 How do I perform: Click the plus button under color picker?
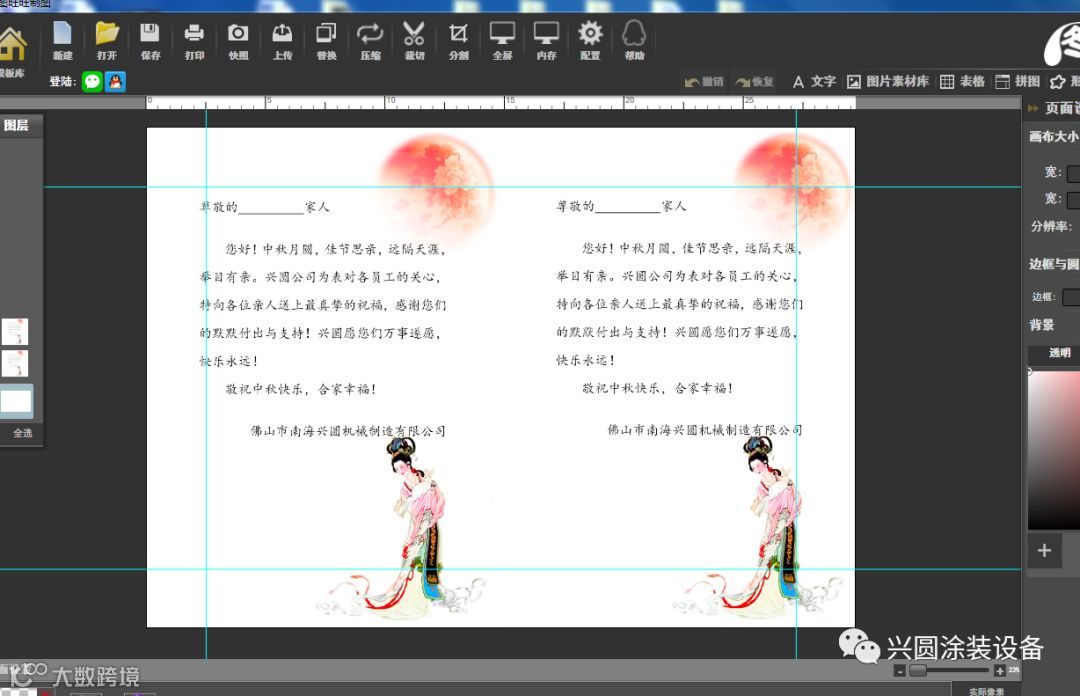click(x=1045, y=550)
